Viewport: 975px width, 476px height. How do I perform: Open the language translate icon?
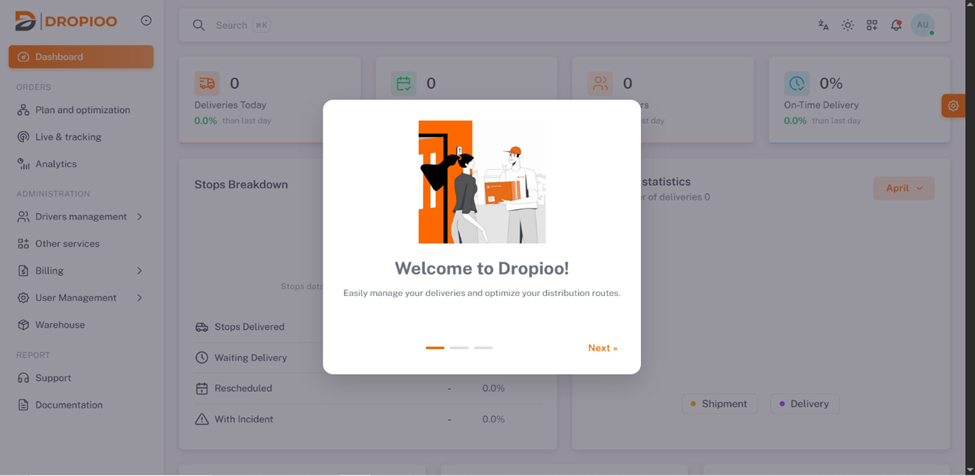click(x=823, y=25)
